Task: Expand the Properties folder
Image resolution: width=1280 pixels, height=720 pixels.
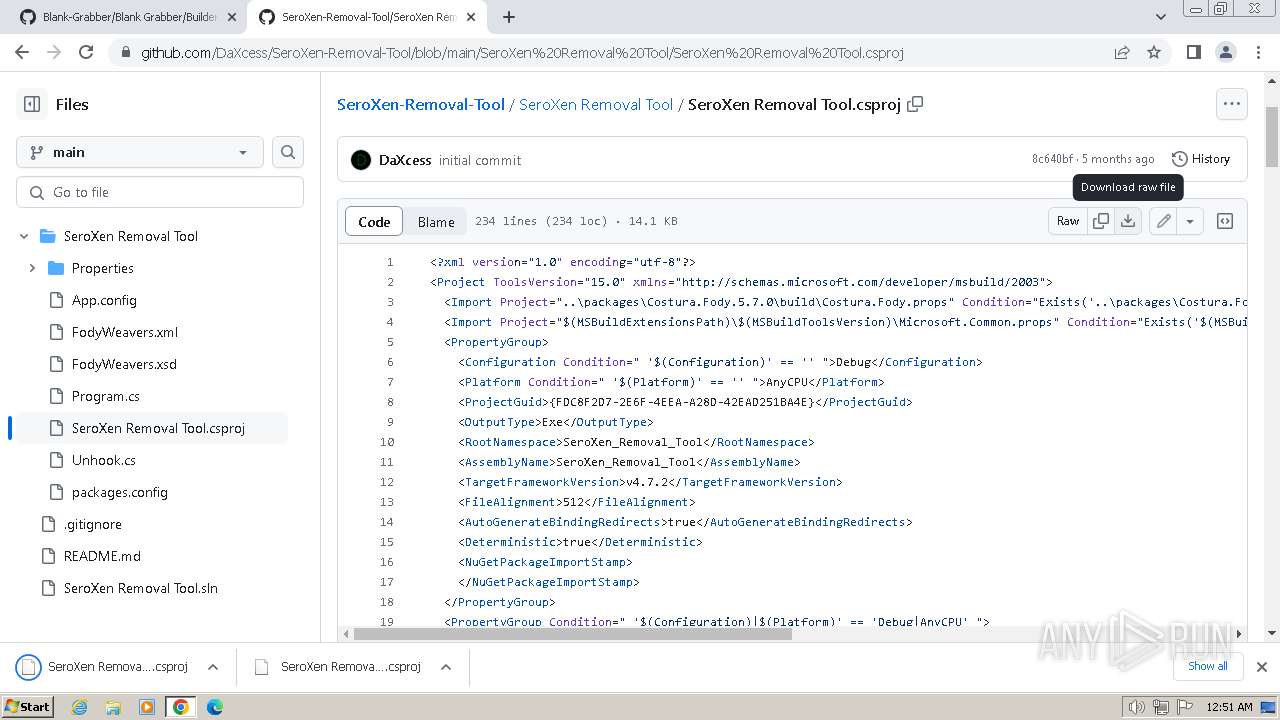Action: pos(32,268)
